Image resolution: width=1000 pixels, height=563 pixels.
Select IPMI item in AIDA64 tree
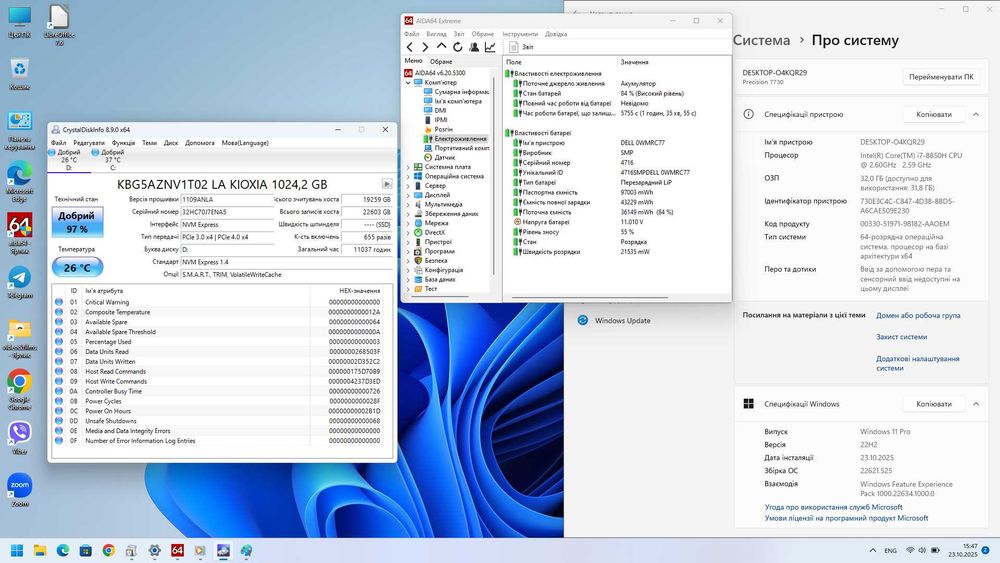pos(436,120)
